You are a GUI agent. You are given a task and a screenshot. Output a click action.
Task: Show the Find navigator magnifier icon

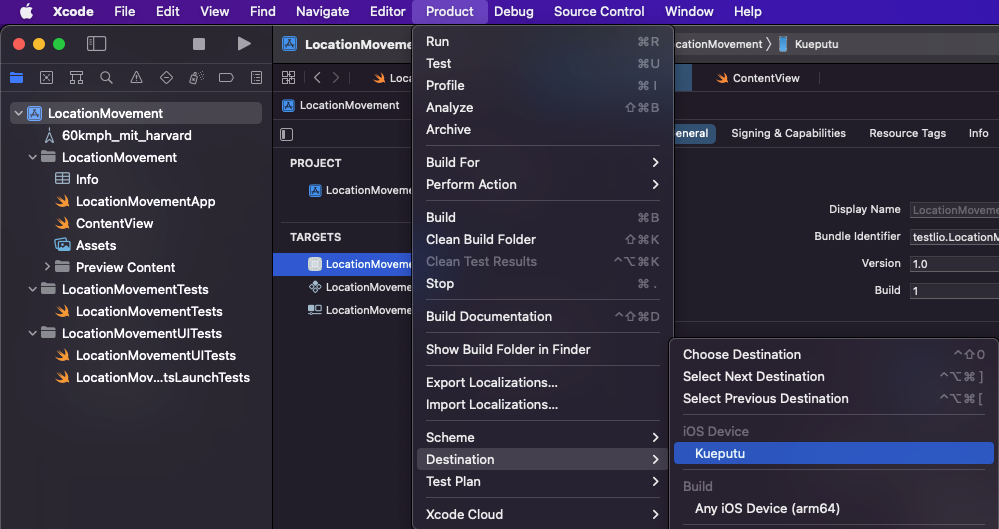(106, 78)
